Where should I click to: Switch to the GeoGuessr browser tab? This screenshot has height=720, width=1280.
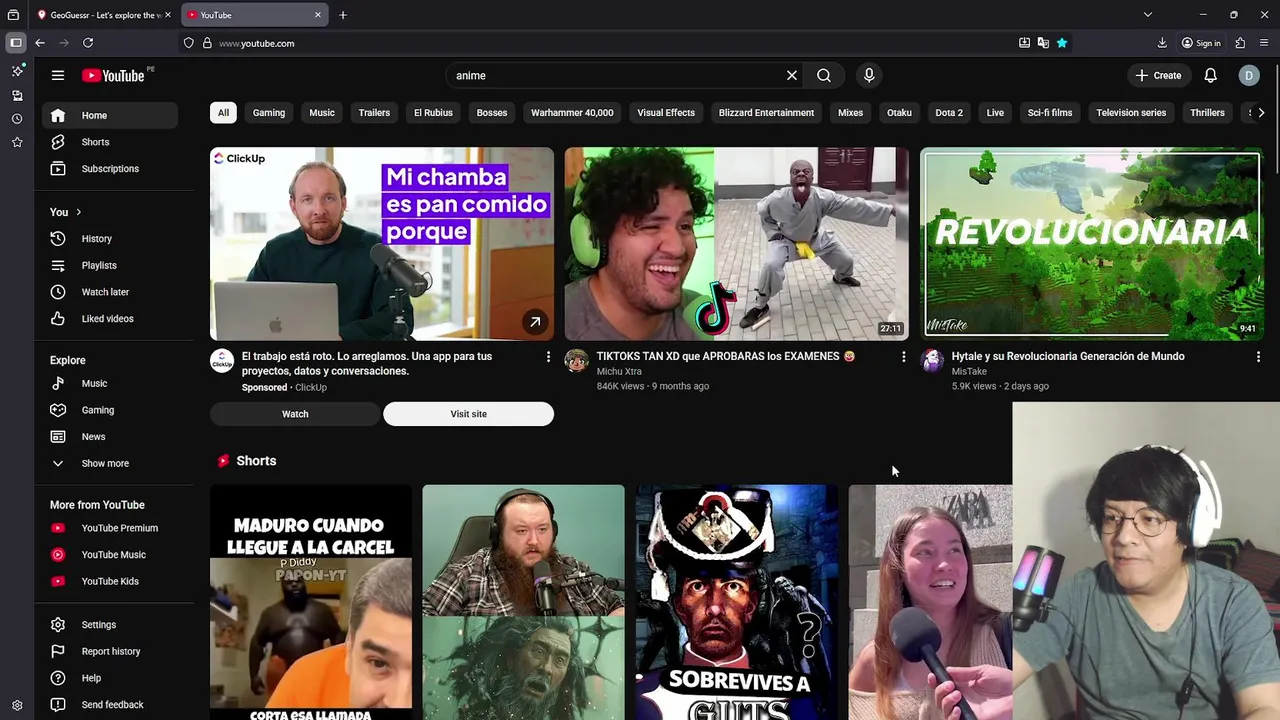click(104, 15)
